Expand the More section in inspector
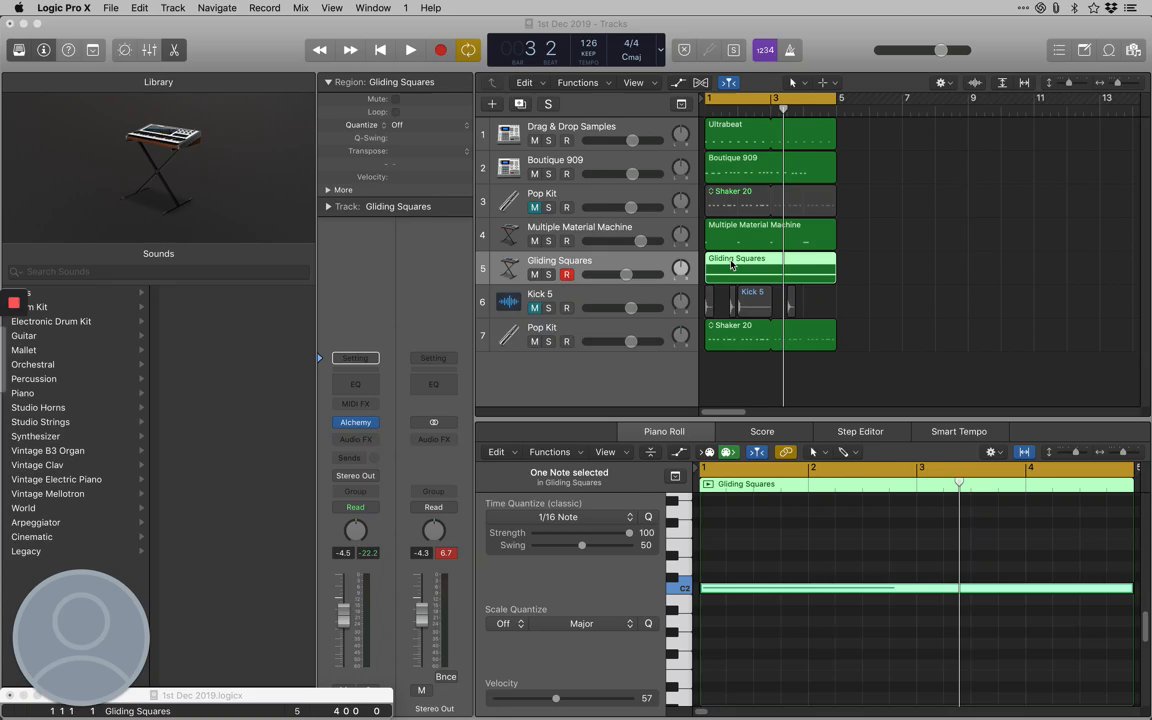Image resolution: width=1152 pixels, height=720 pixels. coord(328,190)
